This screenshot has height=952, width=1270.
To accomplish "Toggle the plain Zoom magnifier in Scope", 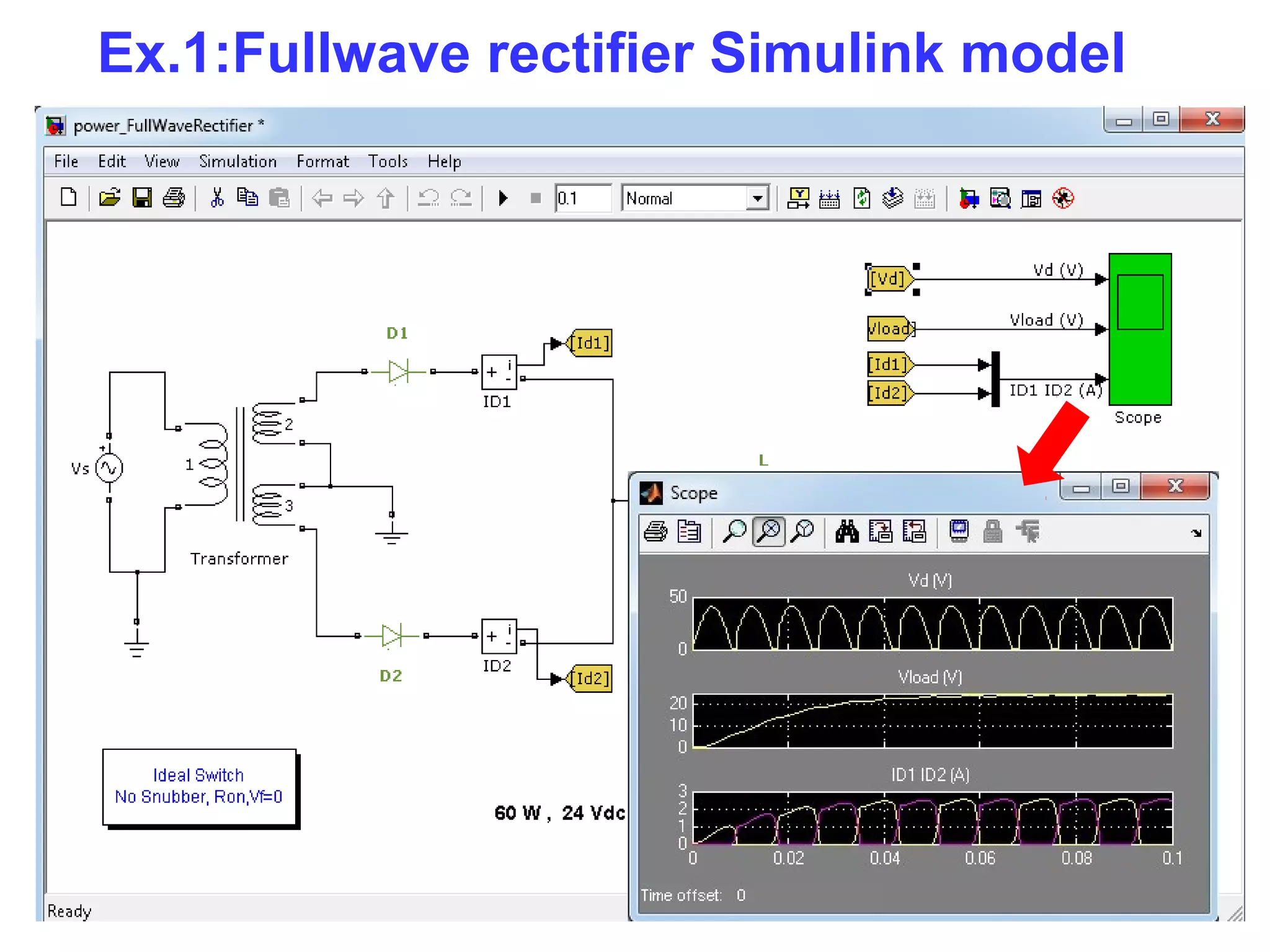I will tap(735, 532).
